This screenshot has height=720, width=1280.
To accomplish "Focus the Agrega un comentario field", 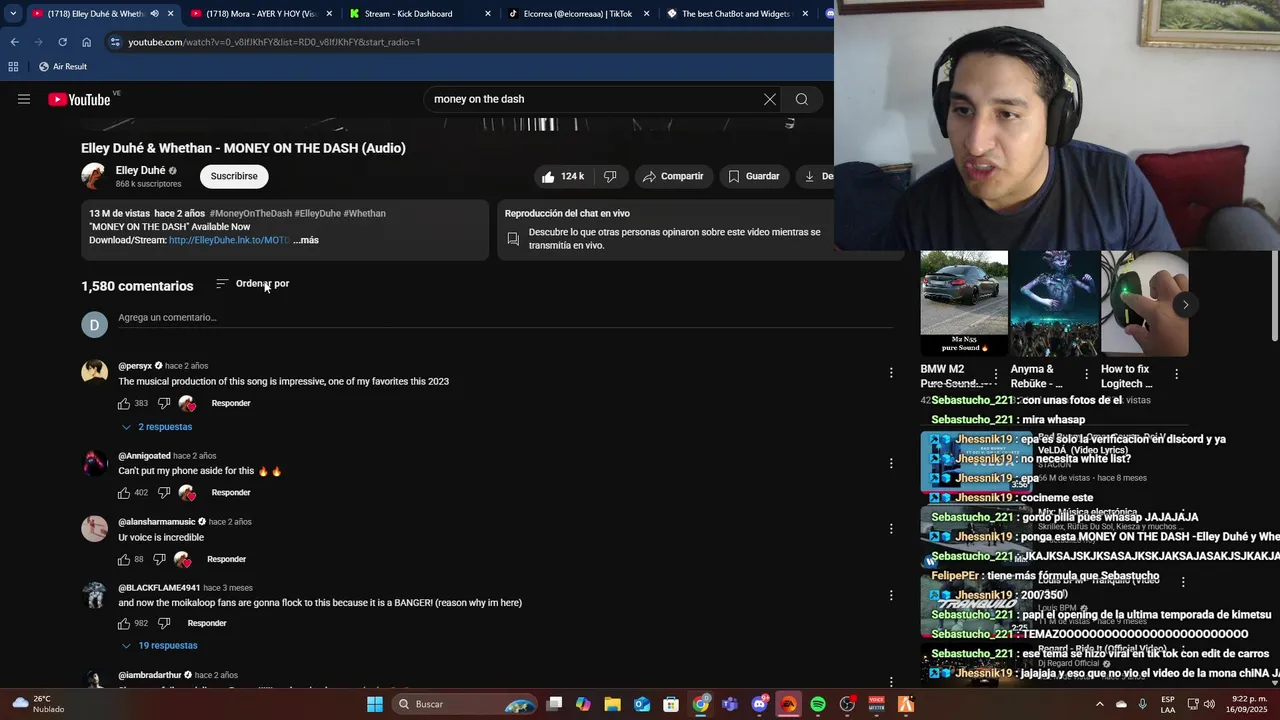I will click(505, 318).
